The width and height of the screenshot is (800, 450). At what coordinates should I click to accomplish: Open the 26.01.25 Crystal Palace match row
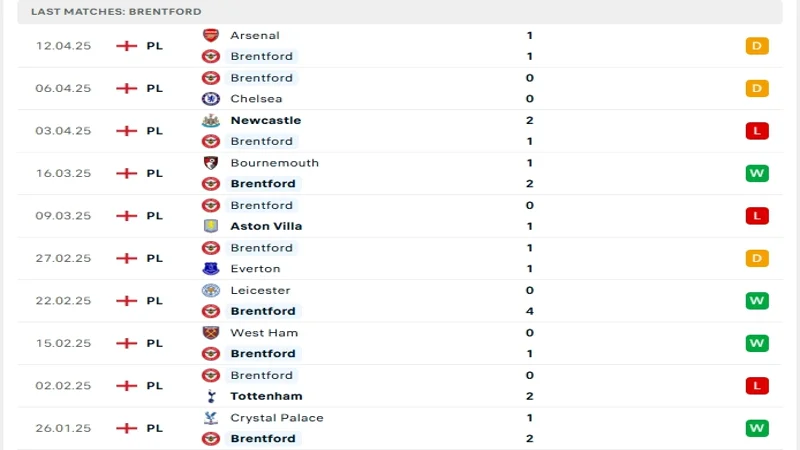click(400, 428)
